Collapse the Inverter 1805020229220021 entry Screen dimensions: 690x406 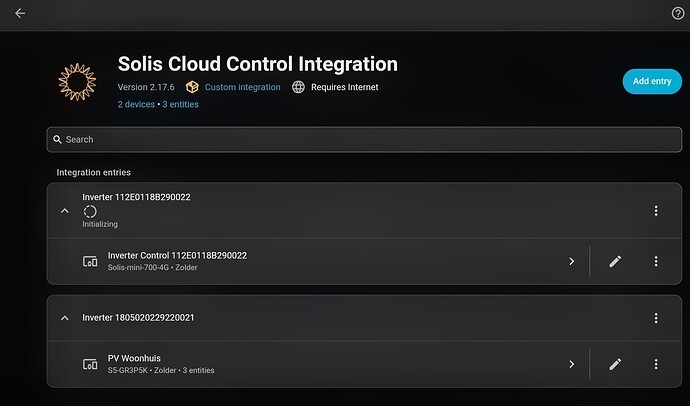click(65, 318)
